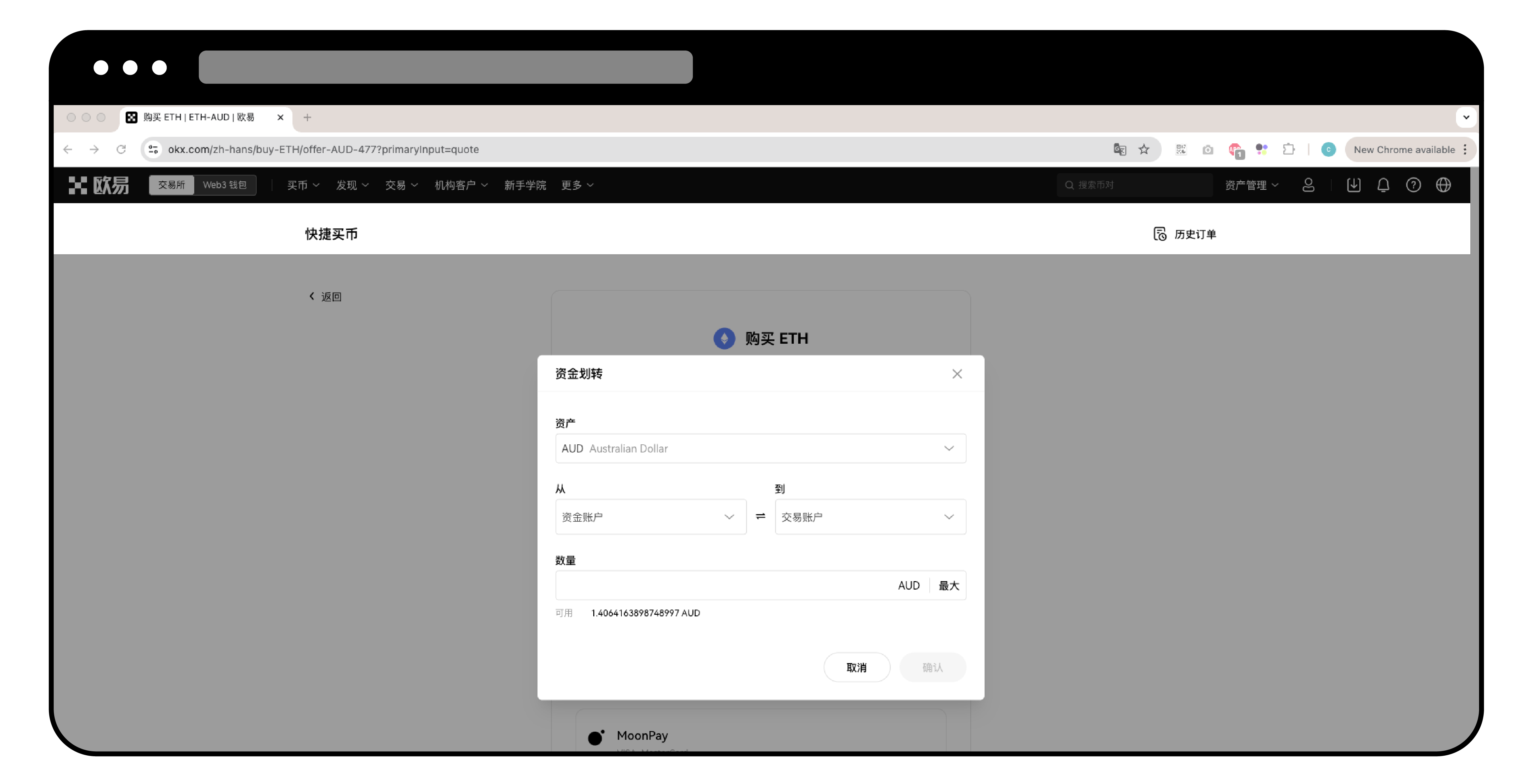Open the 资金账户 source account dropdown

[650, 516]
